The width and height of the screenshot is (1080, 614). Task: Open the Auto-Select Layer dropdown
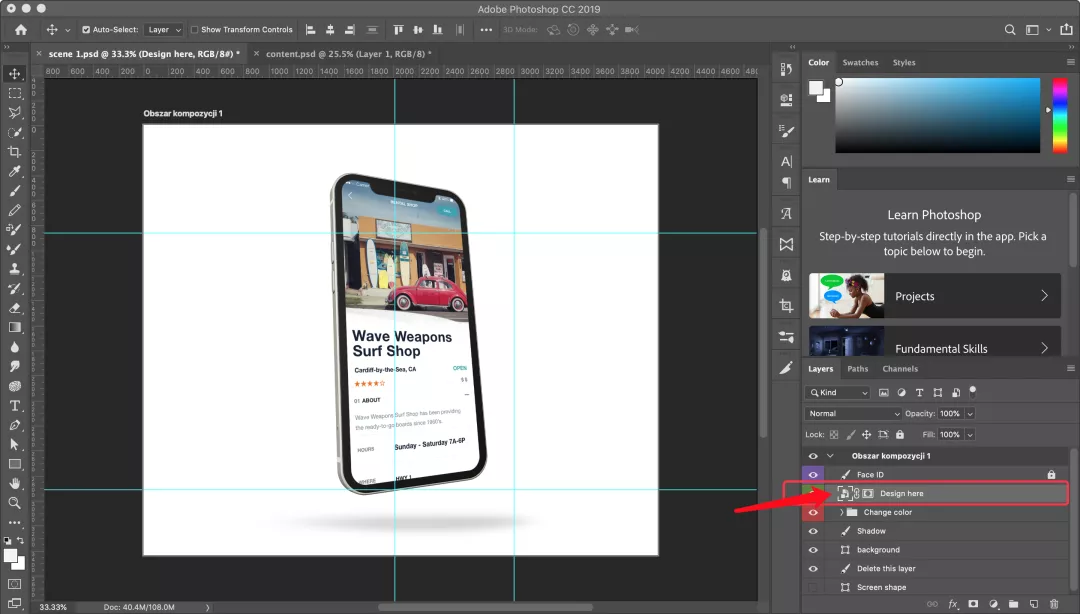[x=163, y=30]
